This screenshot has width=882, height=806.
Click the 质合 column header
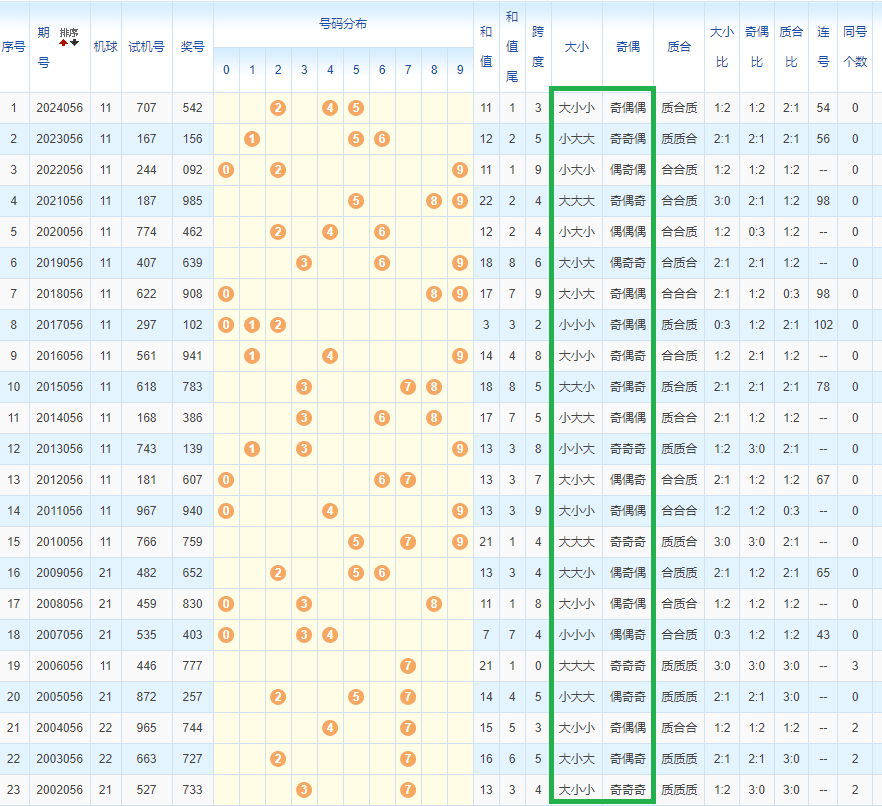(x=679, y=46)
